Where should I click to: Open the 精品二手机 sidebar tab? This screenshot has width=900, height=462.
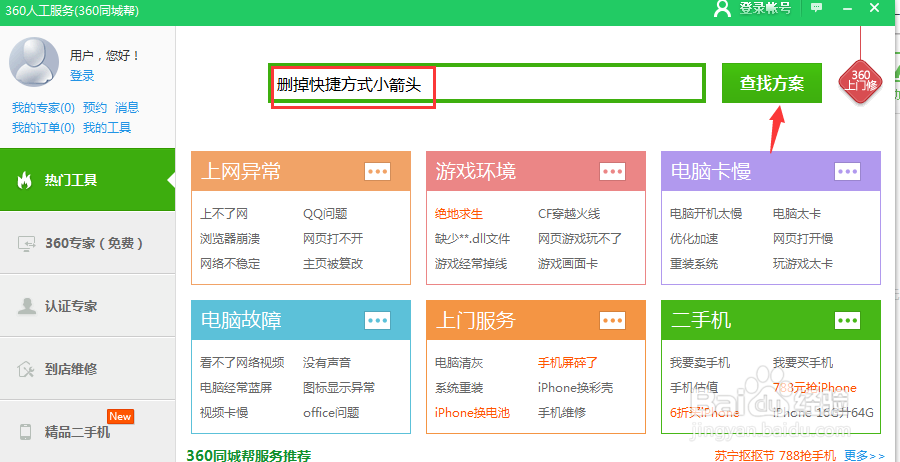(x=87, y=432)
